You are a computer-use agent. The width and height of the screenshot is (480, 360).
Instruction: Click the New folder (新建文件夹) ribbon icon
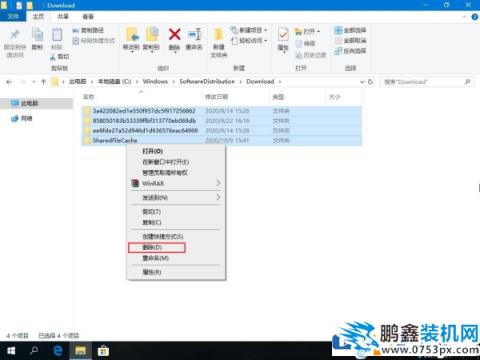[x=218, y=35]
